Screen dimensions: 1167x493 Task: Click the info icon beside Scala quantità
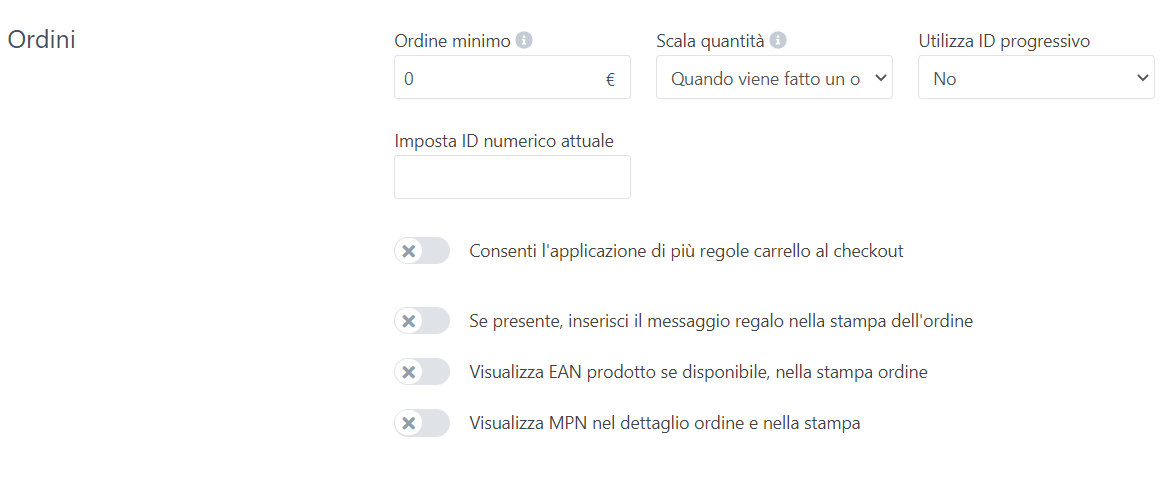tap(778, 41)
